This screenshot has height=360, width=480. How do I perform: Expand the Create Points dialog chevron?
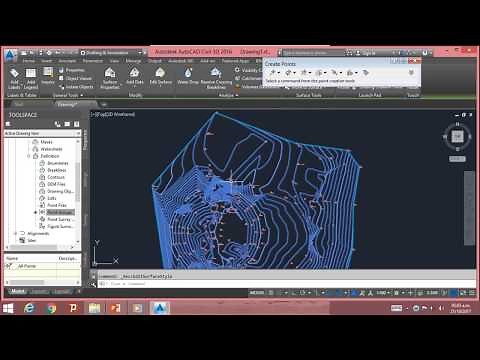click(411, 72)
